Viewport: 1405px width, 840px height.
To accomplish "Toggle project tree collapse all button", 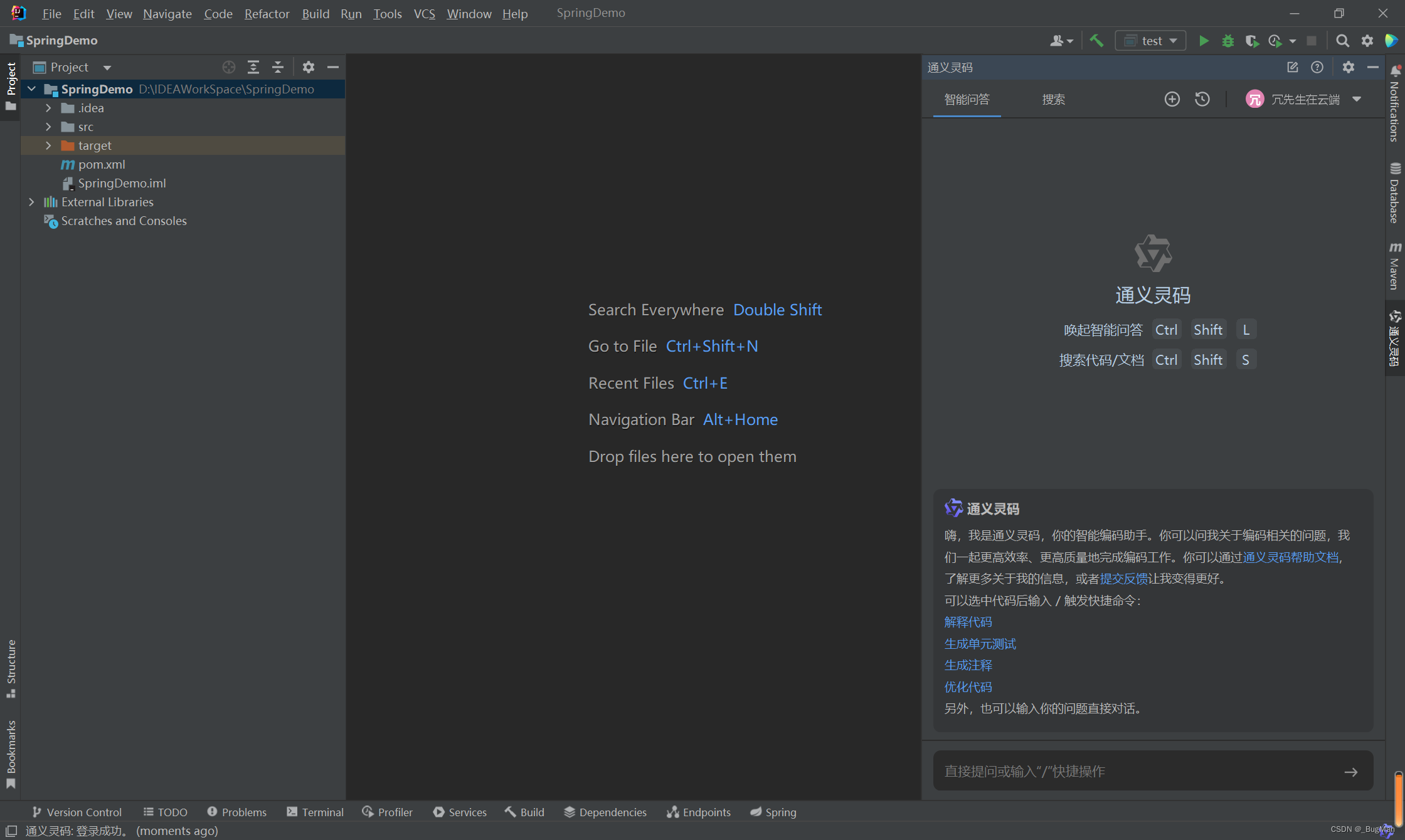I will point(278,67).
